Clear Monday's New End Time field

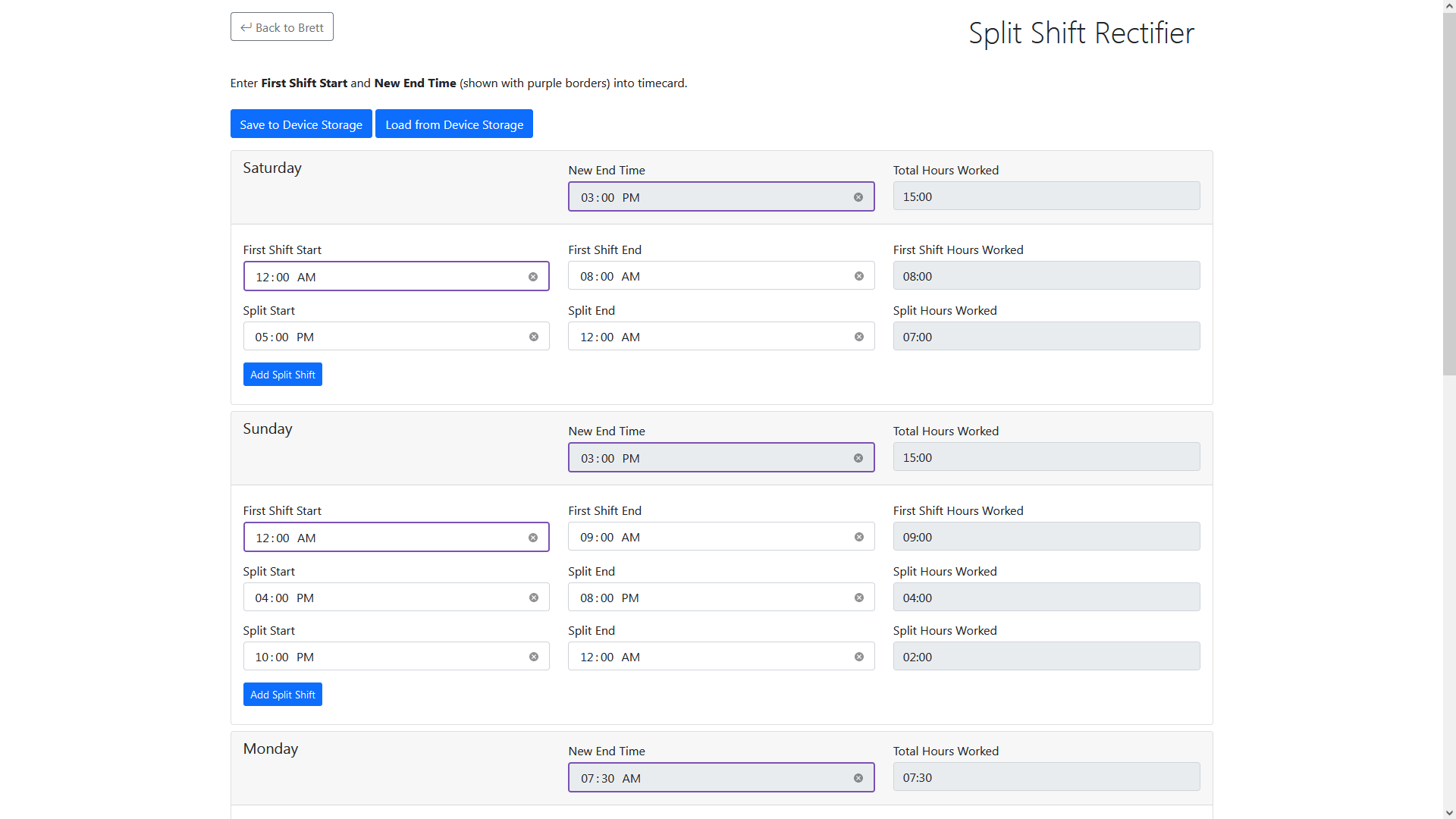pyautogui.click(x=858, y=778)
